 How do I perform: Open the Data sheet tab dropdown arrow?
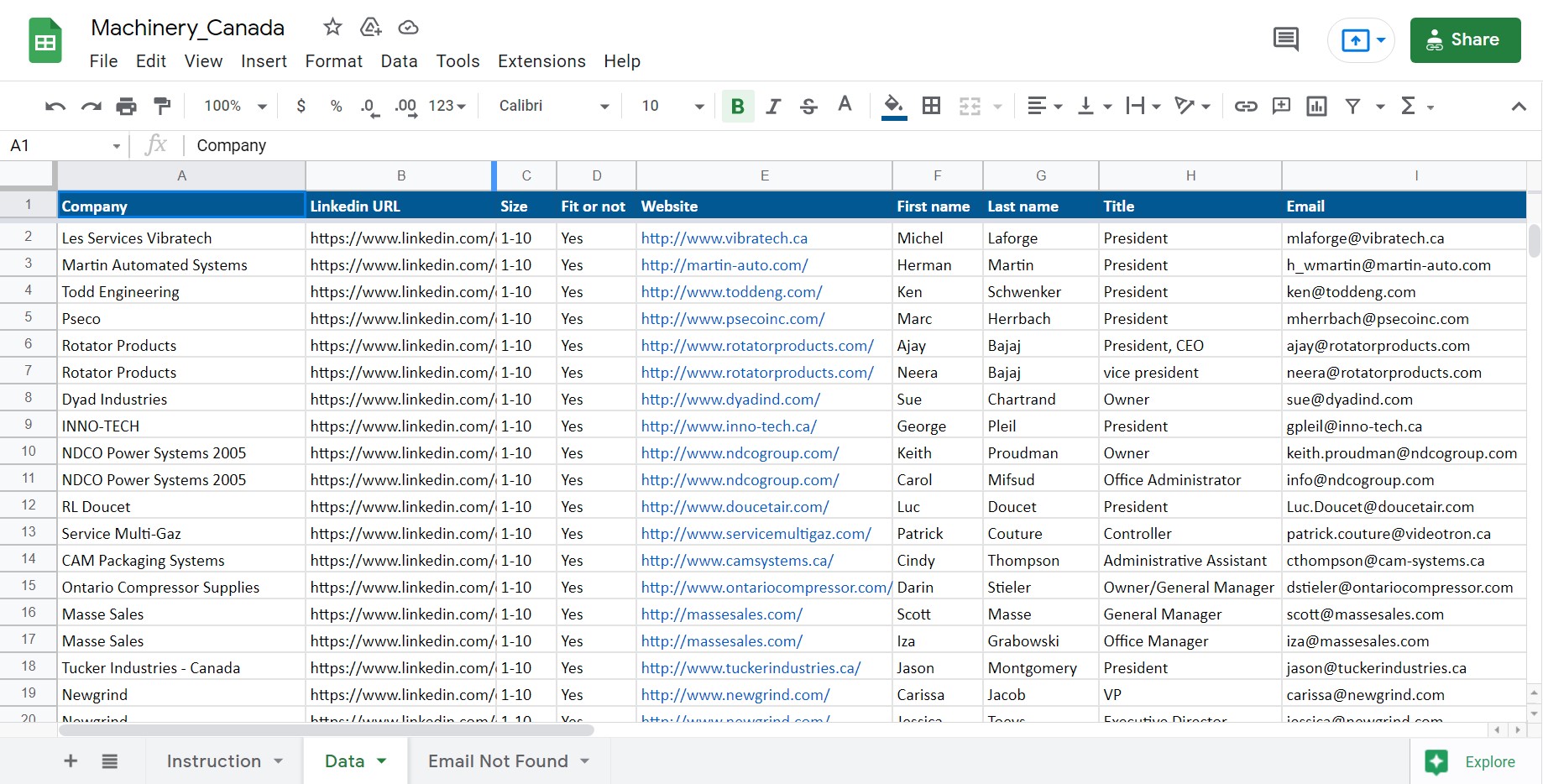click(382, 761)
